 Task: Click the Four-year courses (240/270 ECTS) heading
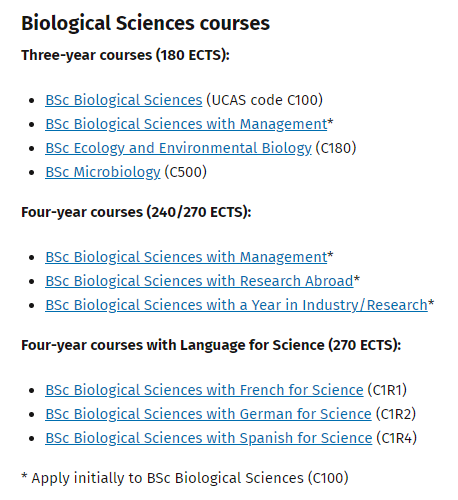point(136,212)
